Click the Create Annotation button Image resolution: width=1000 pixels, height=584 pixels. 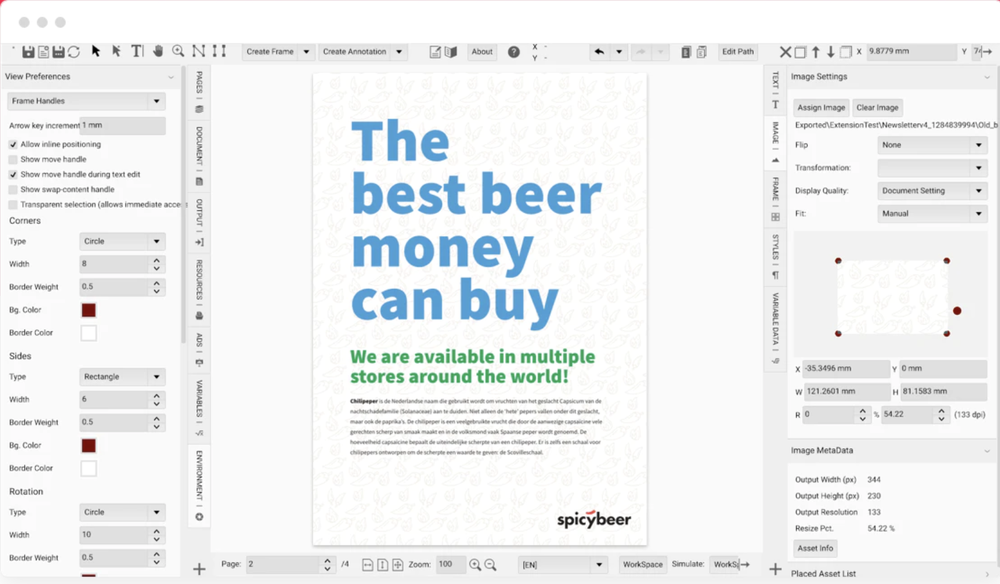(354, 52)
